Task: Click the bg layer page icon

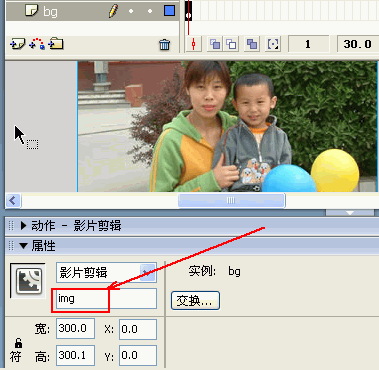Action: [x=31, y=11]
